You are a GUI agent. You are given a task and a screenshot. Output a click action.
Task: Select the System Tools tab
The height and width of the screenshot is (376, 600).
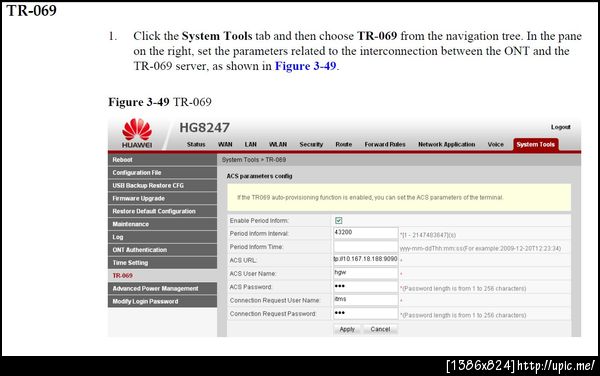(x=535, y=144)
